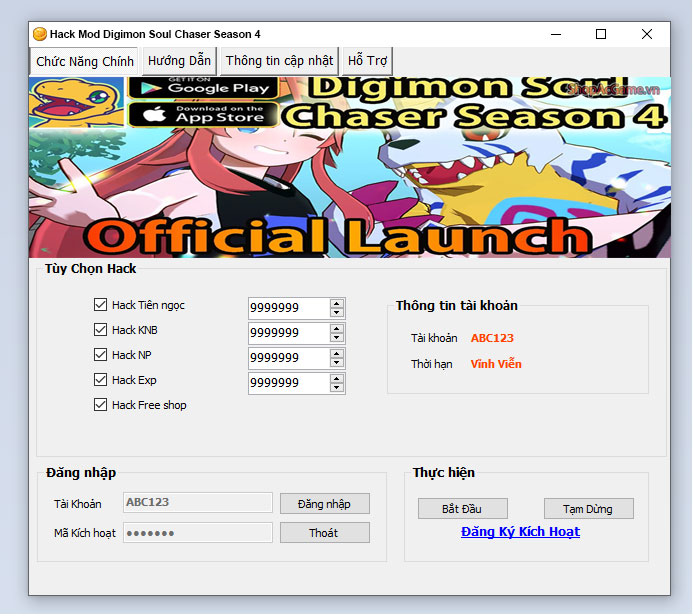The height and width of the screenshot is (616, 693).
Task: Click the Đăng nhập button
Action: click(x=325, y=504)
